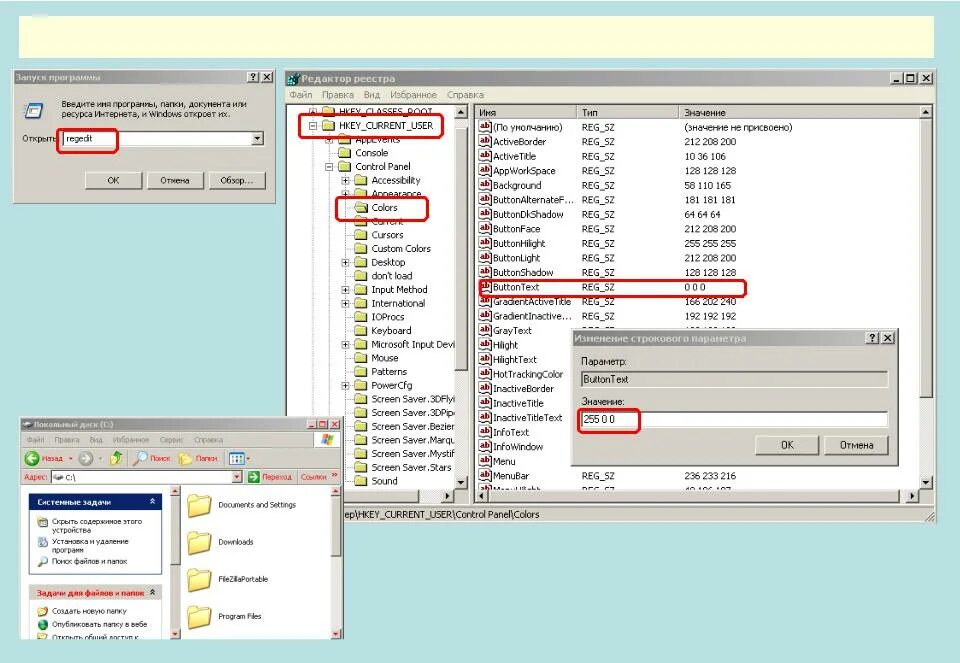Click the regedit input field in Run dialog

point(157,139)
